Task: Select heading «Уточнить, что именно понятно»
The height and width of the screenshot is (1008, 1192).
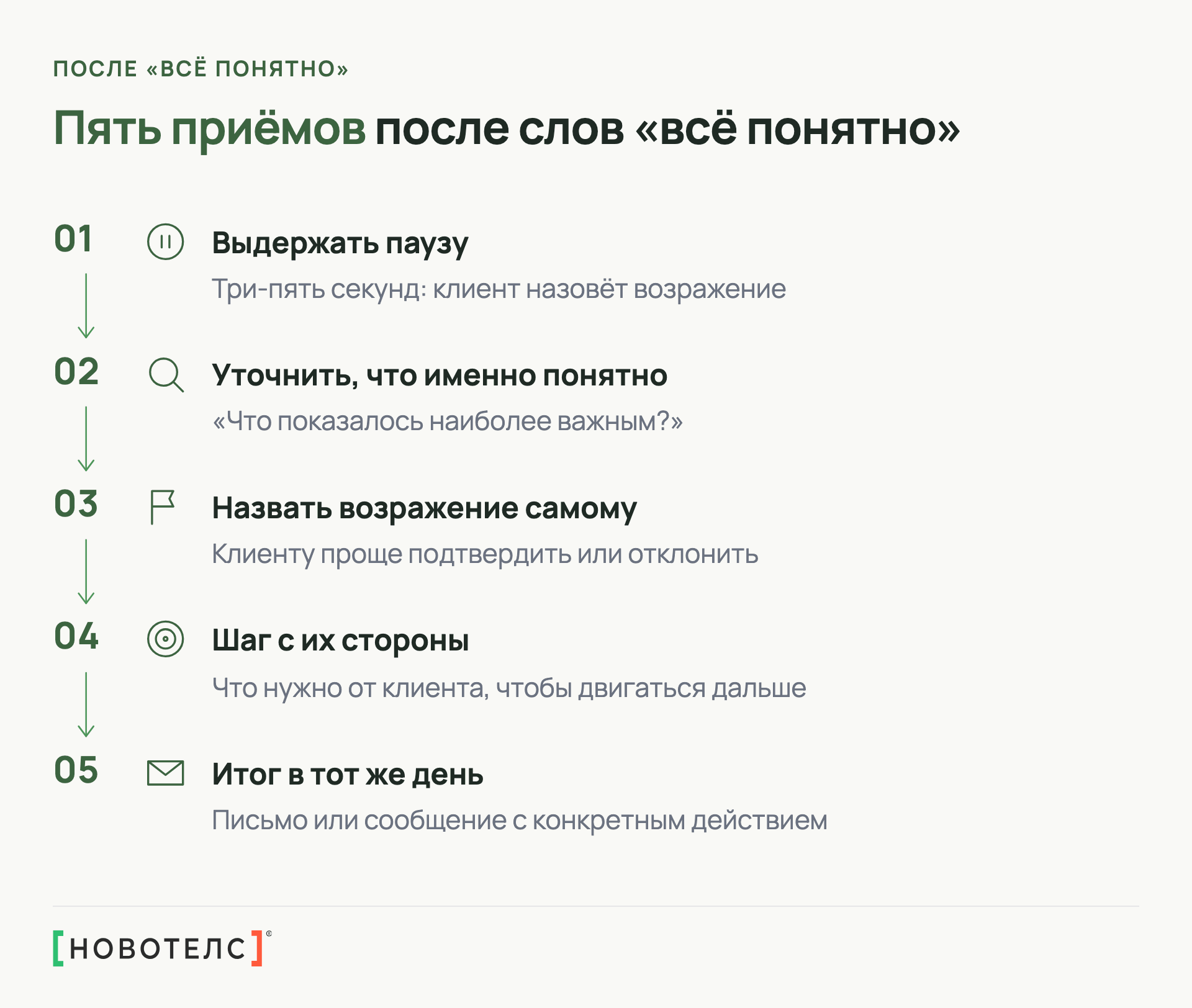Action: [x=440, y=376]
